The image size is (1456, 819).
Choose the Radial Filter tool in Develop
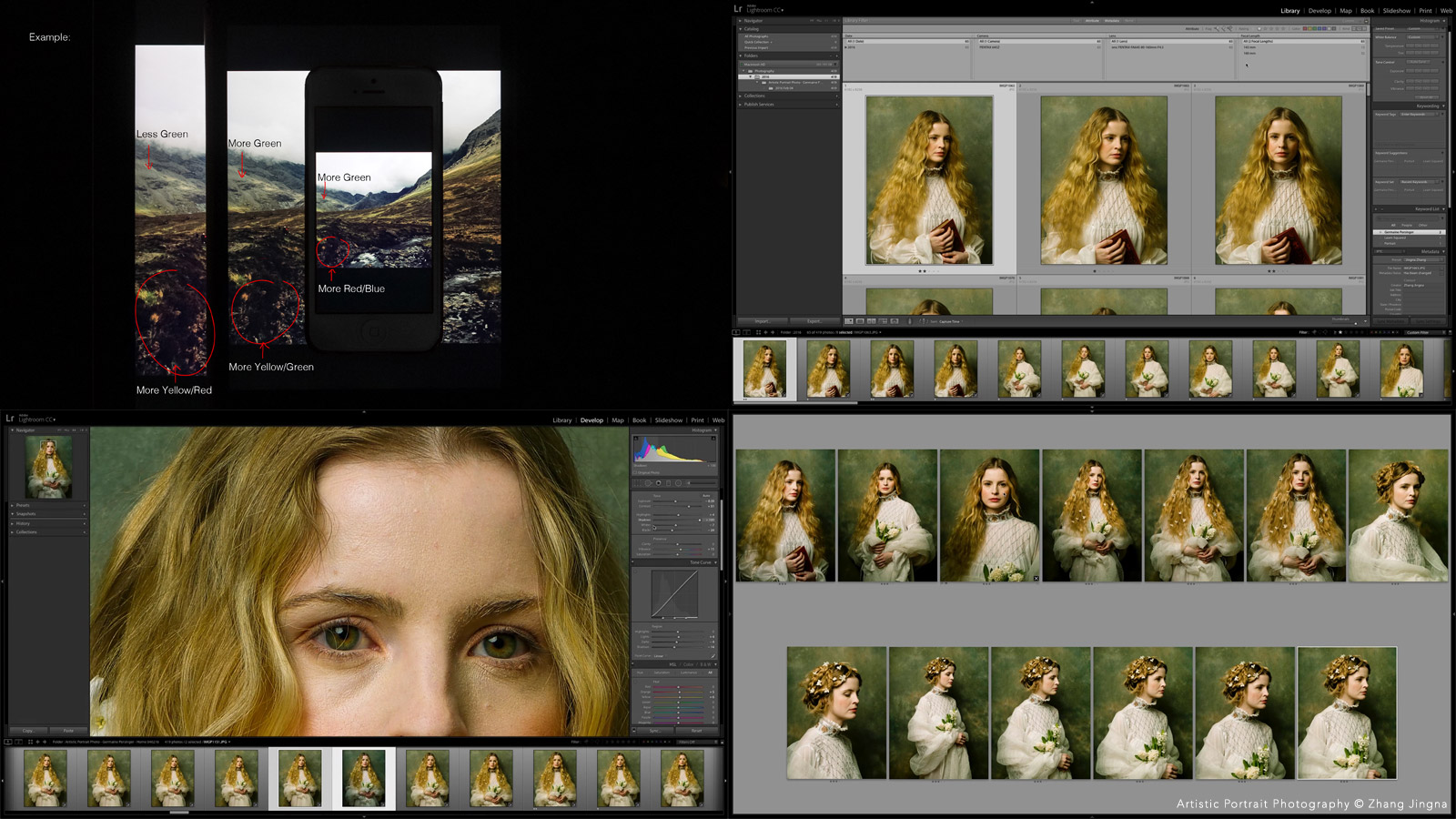(678, 483)
